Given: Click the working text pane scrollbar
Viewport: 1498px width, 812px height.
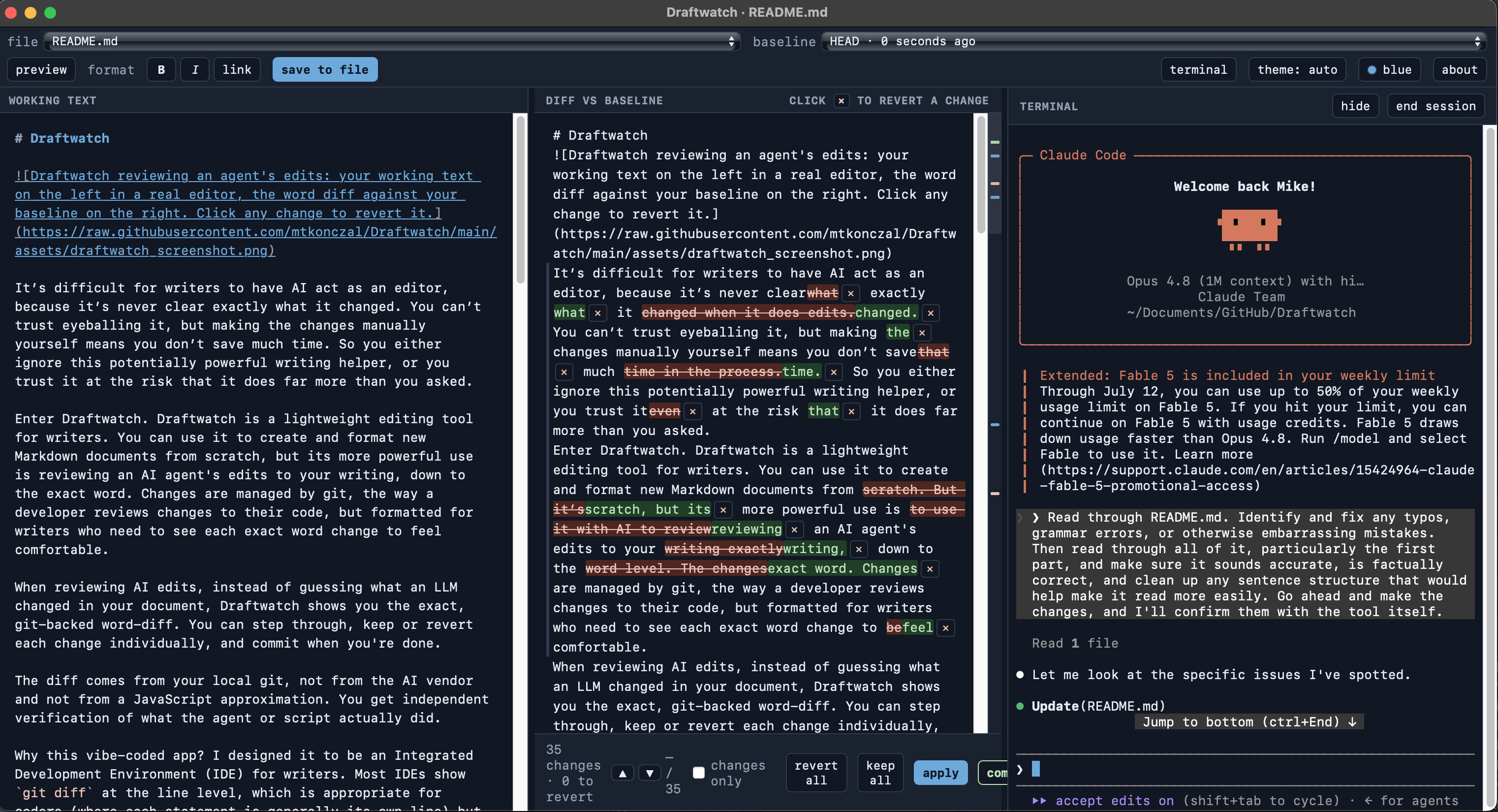Looking at the screenshot, I should point(521,199).
